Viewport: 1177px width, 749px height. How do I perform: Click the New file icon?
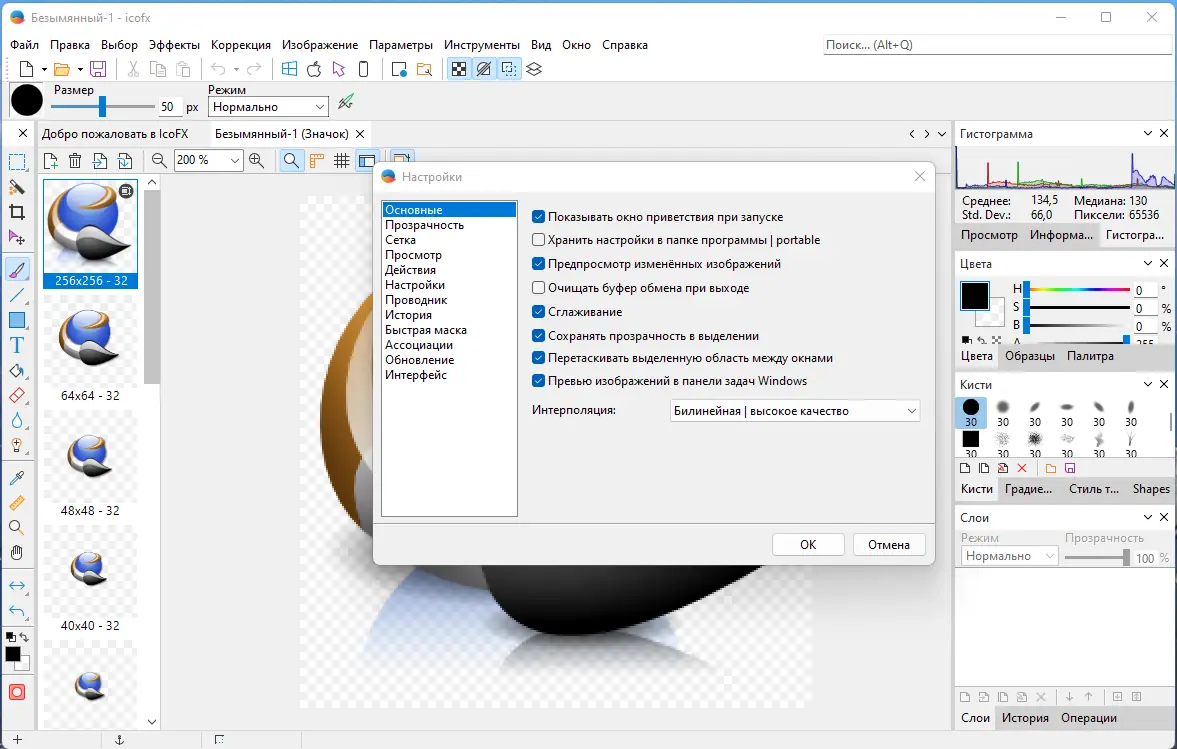[26, 69]
